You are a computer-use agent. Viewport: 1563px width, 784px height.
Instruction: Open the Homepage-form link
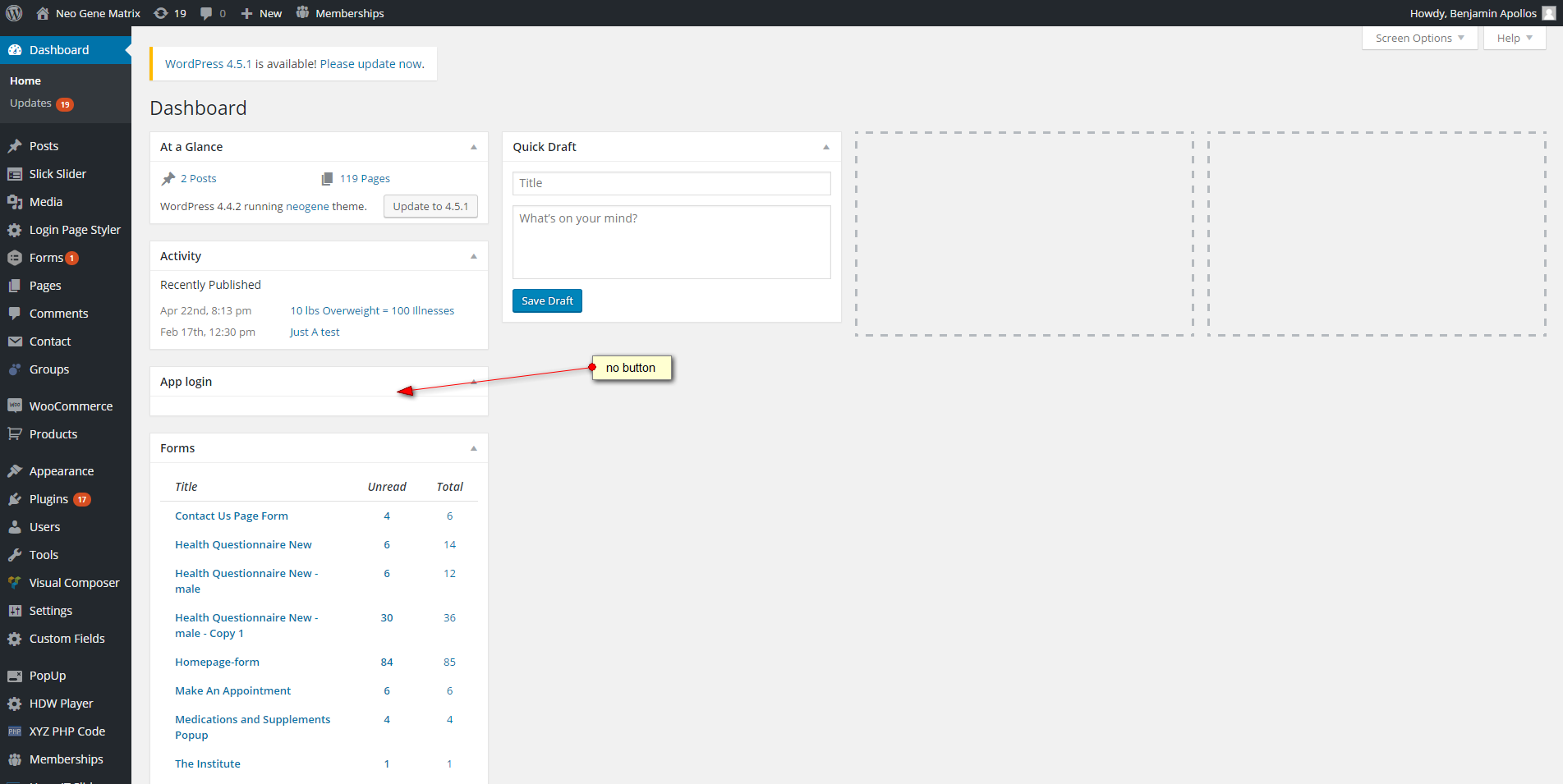click(217, 663)
